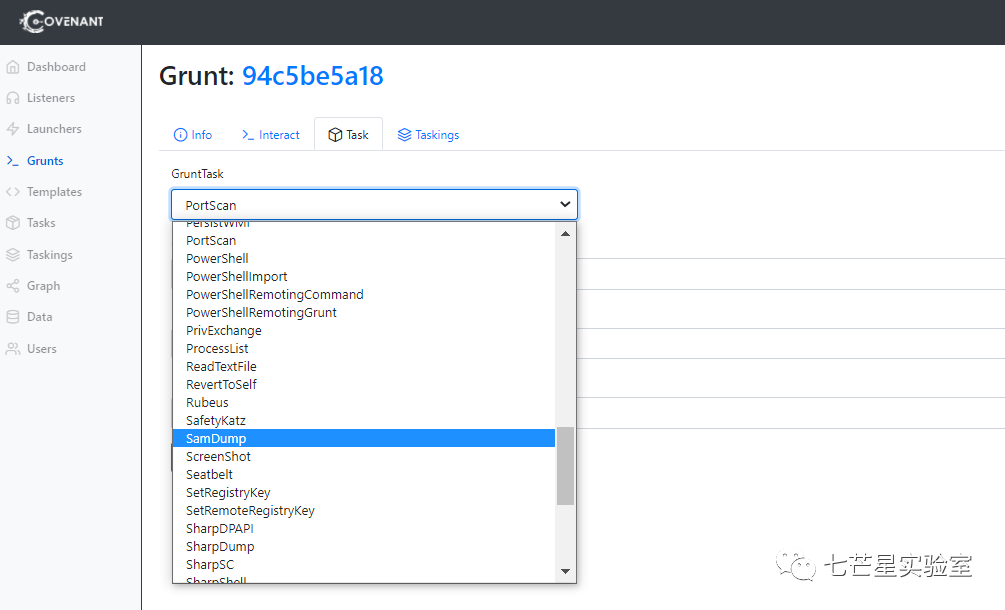1005x610 pixels.
Task: Choose the Rubeus task
Action: [x=363, y=402]
